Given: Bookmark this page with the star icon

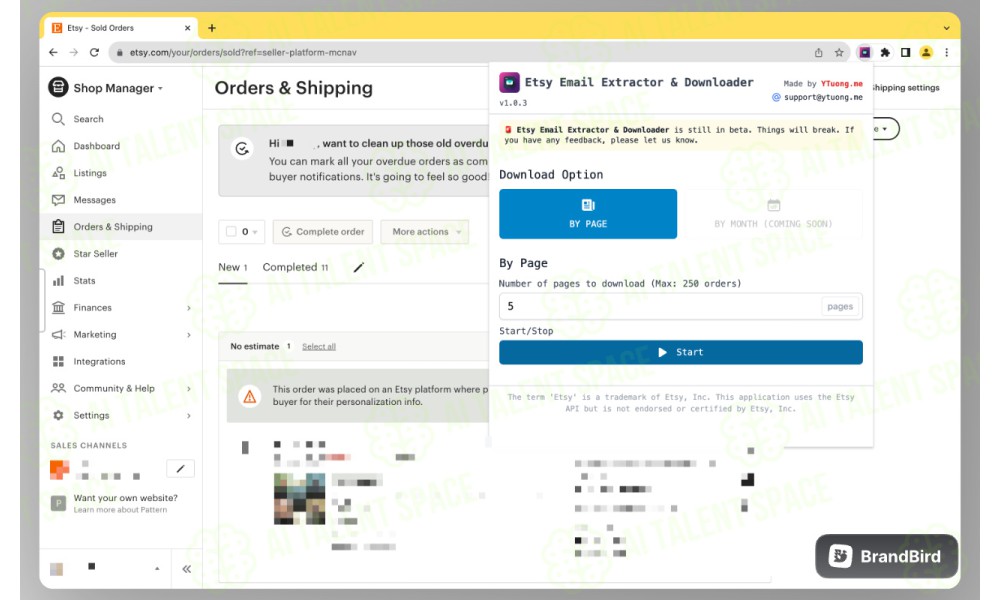Looking at the screenshot, I should [x=839, y=52].
